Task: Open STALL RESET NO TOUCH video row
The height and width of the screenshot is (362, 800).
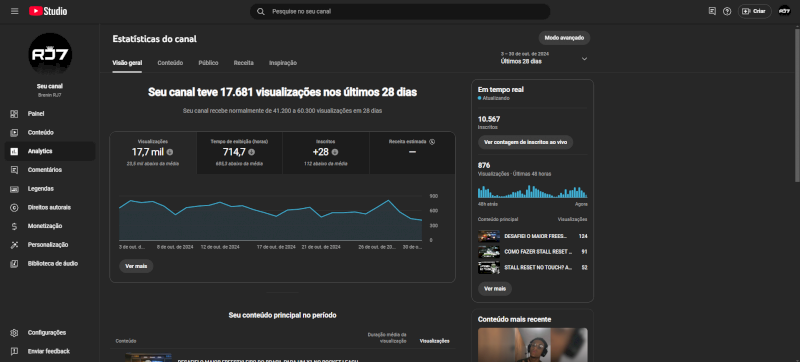Action: pyautogui.click(x=533, y=267)
